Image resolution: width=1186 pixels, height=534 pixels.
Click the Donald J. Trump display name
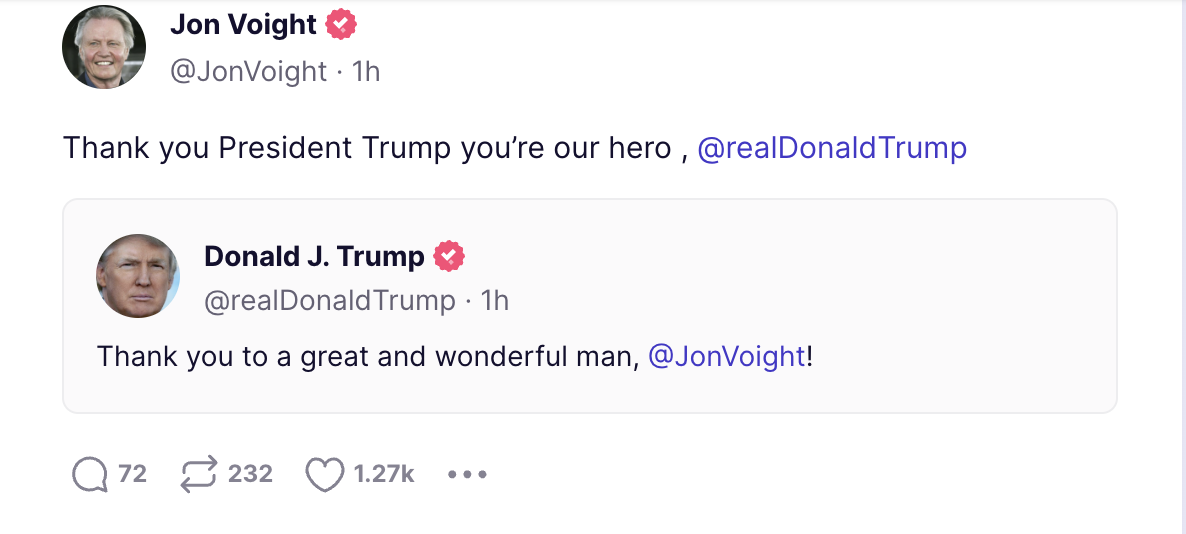[314, 256]
